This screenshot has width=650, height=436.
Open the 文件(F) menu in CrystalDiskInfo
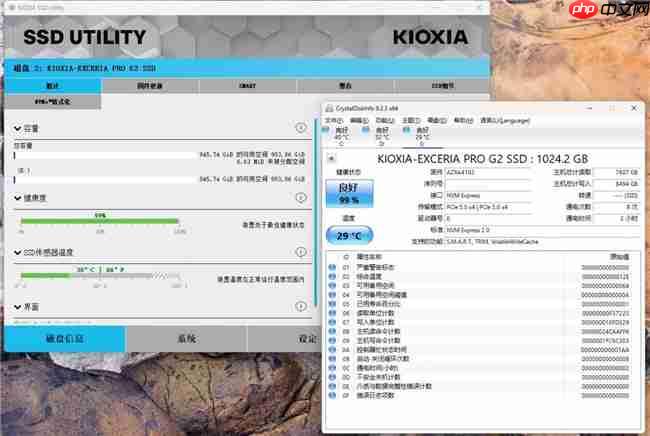pyautogui.click(x=333, y=121)
